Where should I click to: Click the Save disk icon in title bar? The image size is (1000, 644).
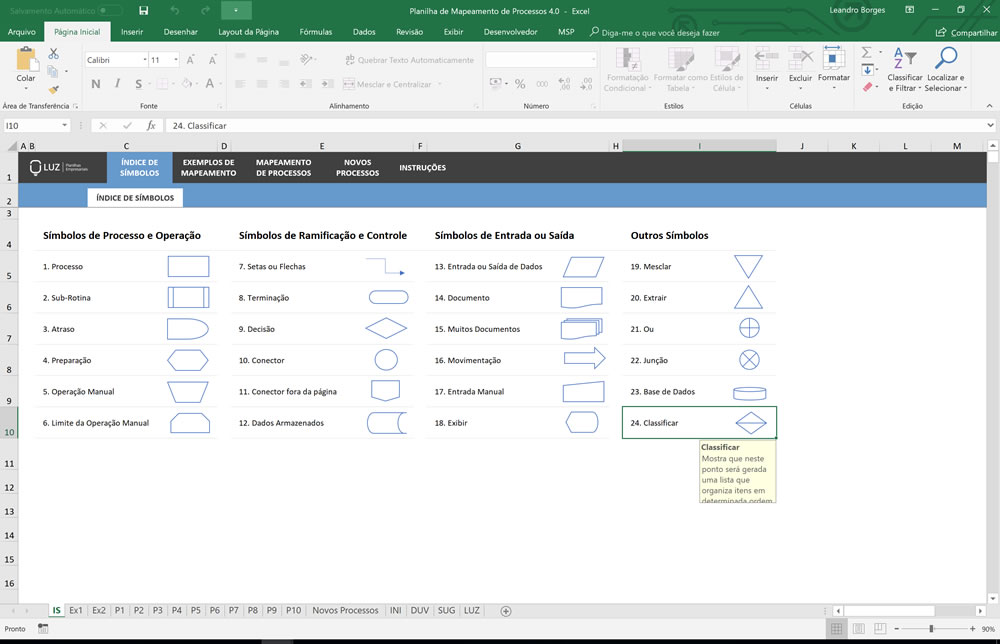[143, 10]
